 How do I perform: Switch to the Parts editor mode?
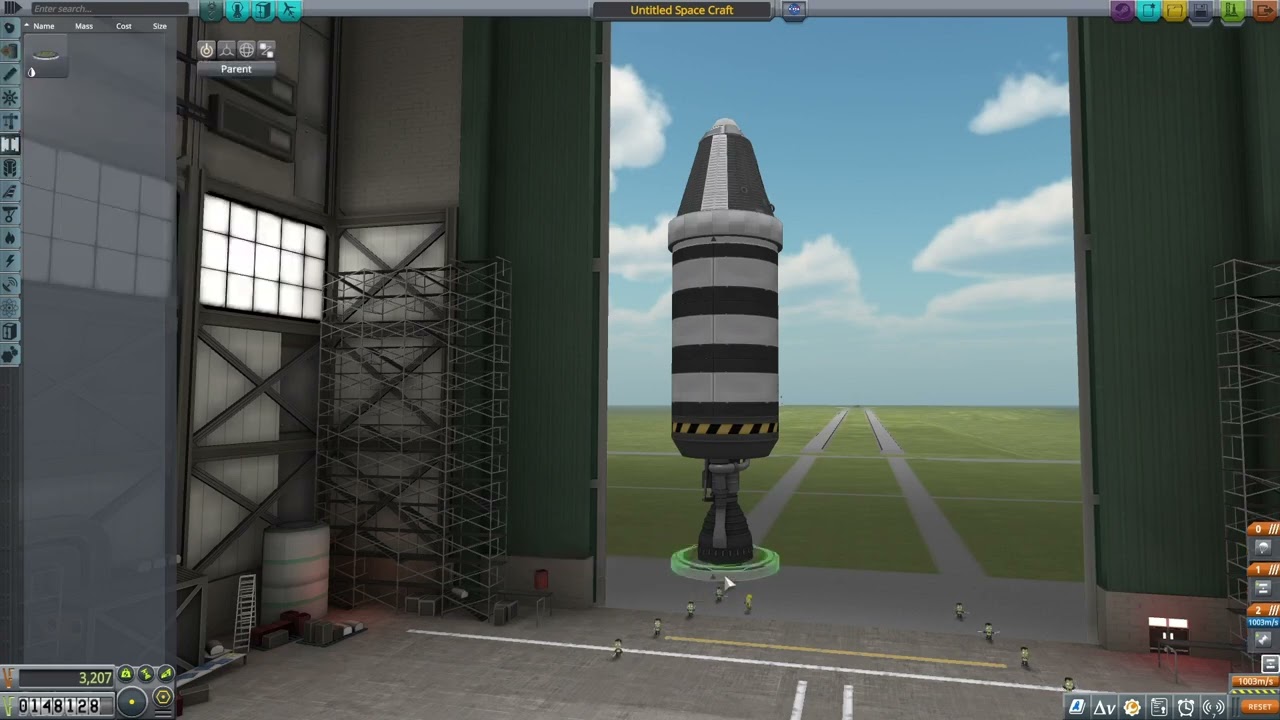(212, 10)
